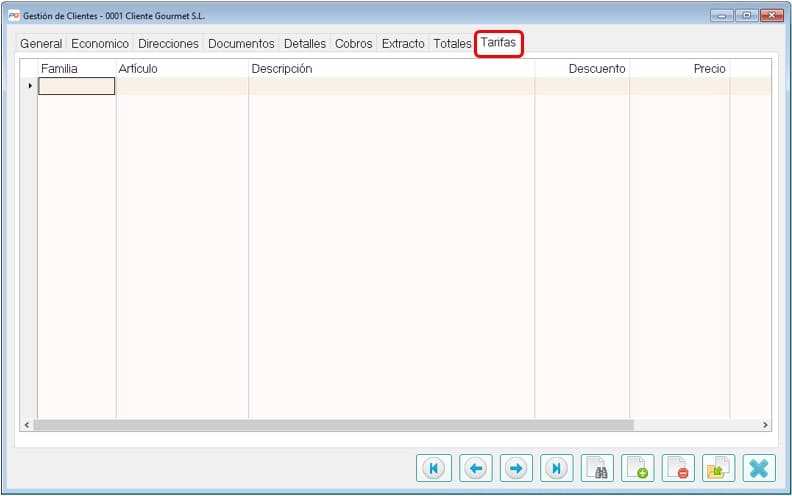The image size is (792, 496).
Task: Click the app icon in the title bar
Action: point(14,16)
